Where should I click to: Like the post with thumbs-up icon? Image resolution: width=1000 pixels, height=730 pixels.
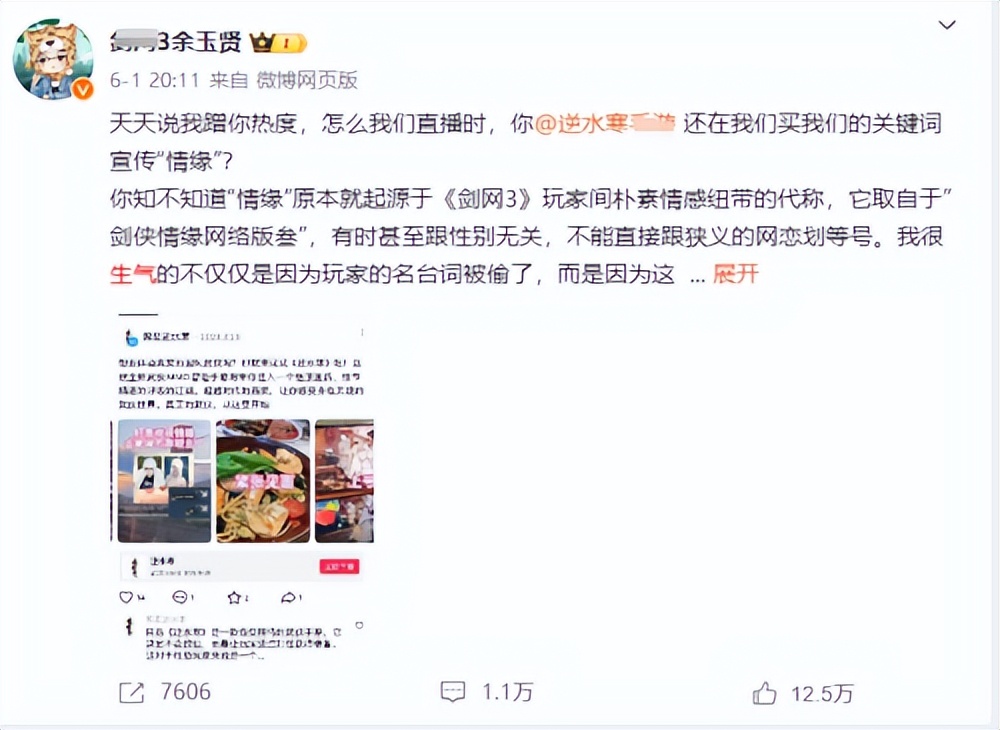tap(765, 693)
